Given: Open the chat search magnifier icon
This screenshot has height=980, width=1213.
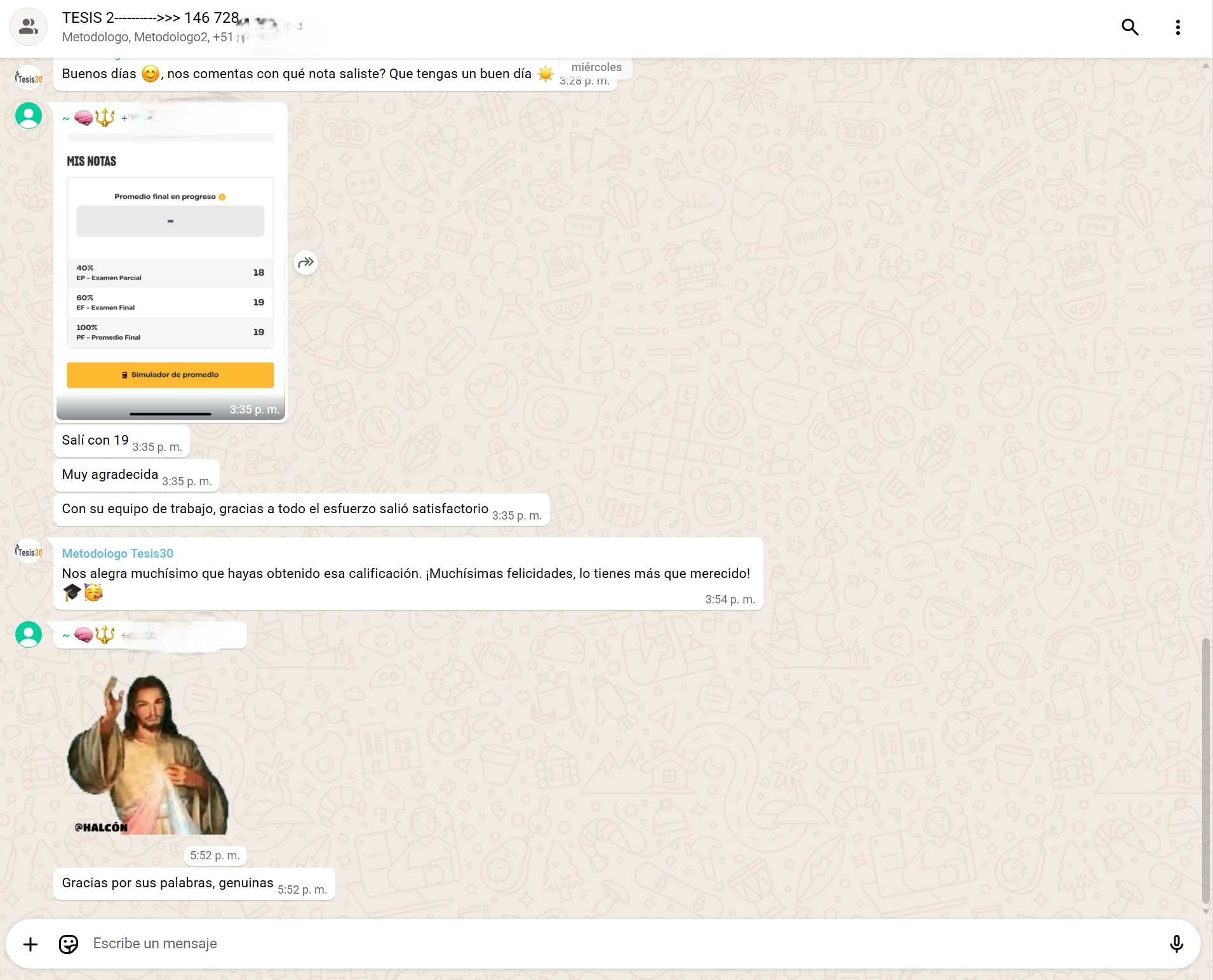Looking at the screenshot, I should pos(1130,27).
